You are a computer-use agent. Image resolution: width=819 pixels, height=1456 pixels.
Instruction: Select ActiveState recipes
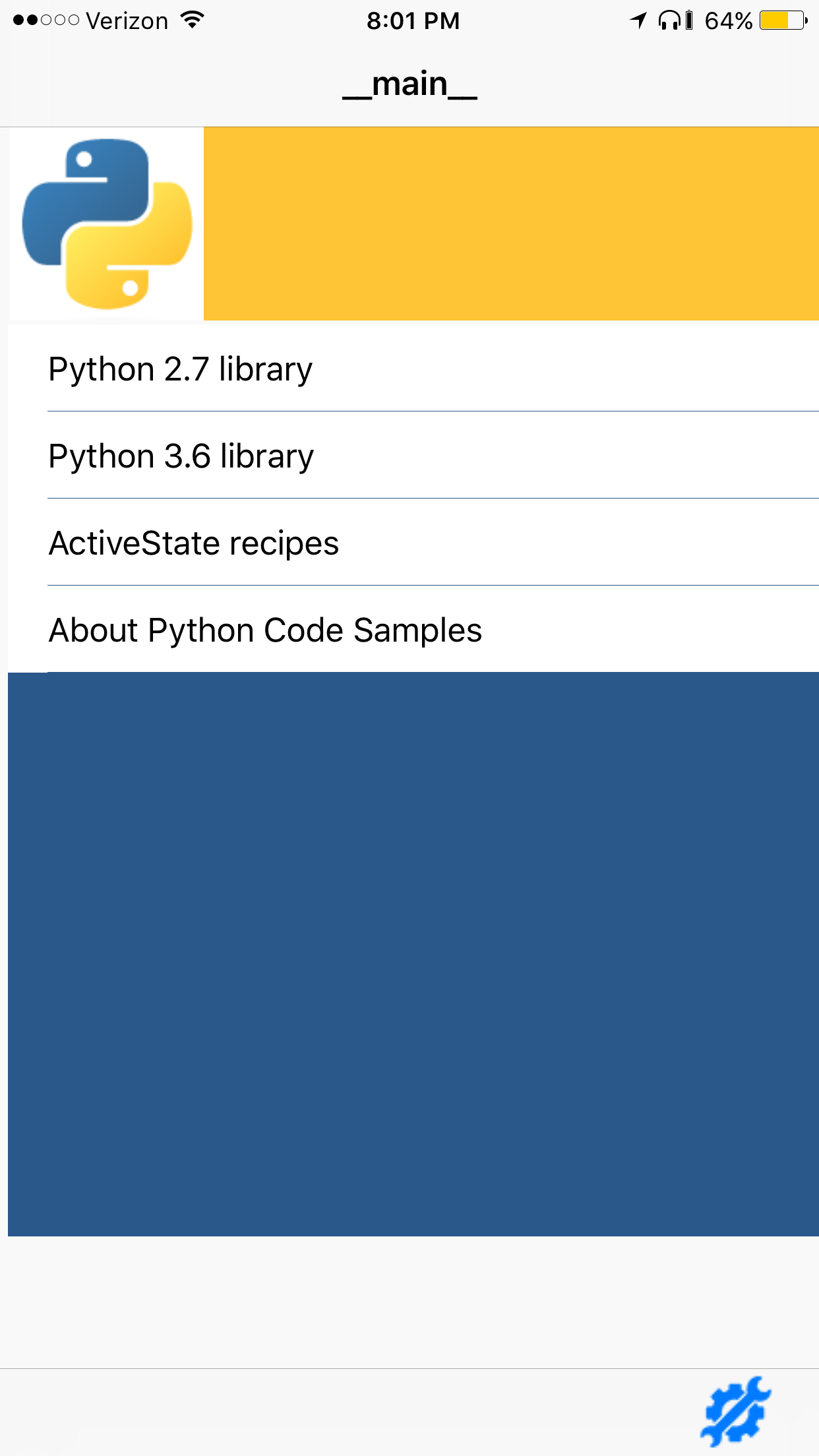[x=194, y=543]
